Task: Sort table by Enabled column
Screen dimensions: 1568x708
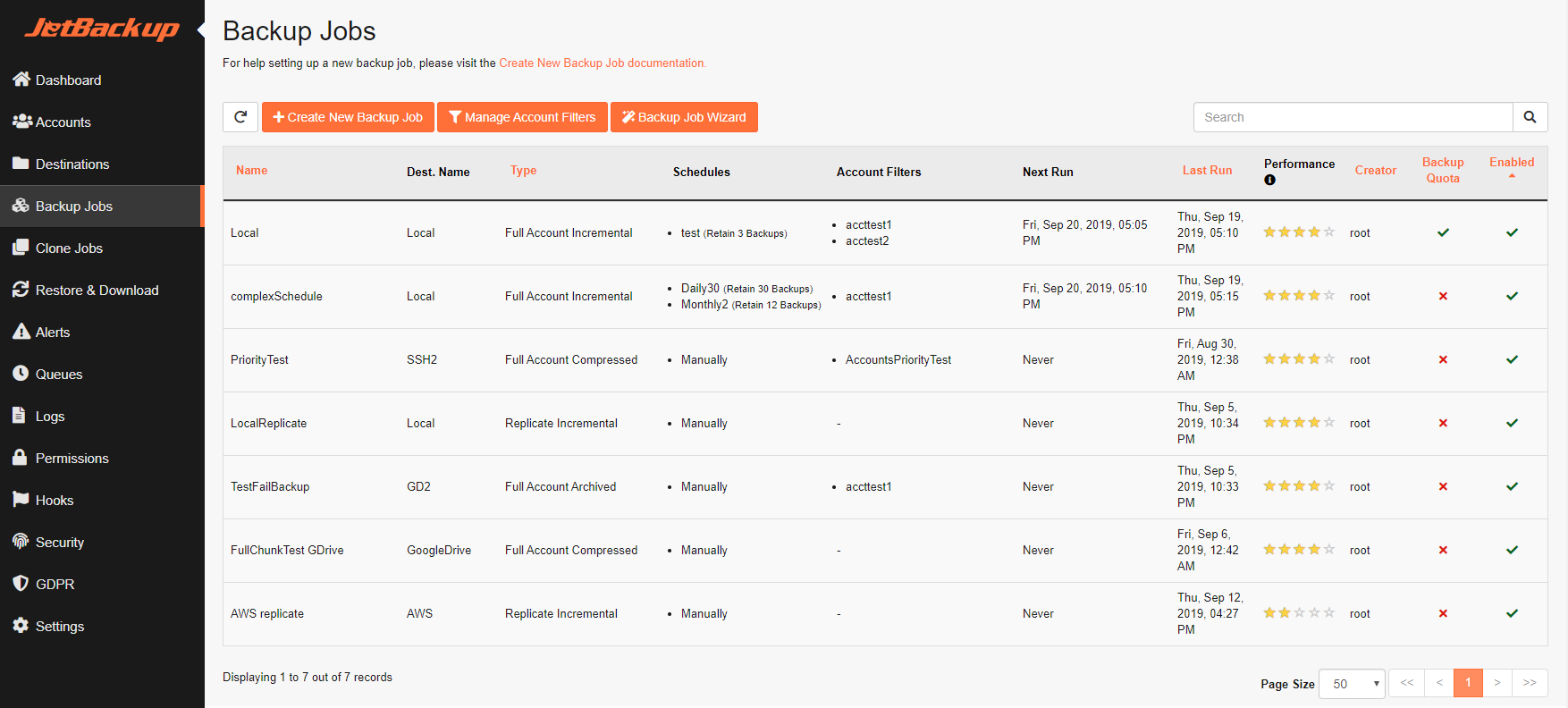Action: 1512,162
